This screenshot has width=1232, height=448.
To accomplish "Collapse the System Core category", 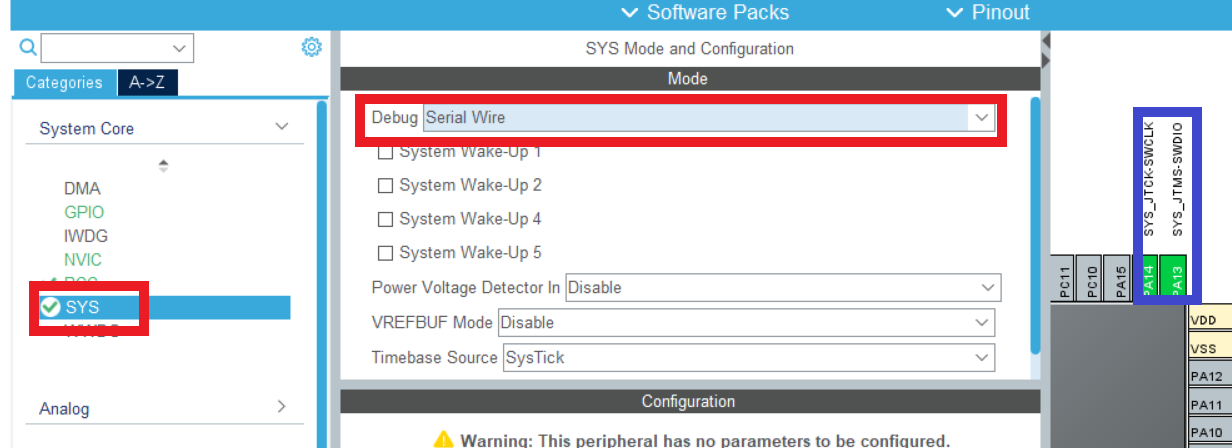I will coord(282,127).
